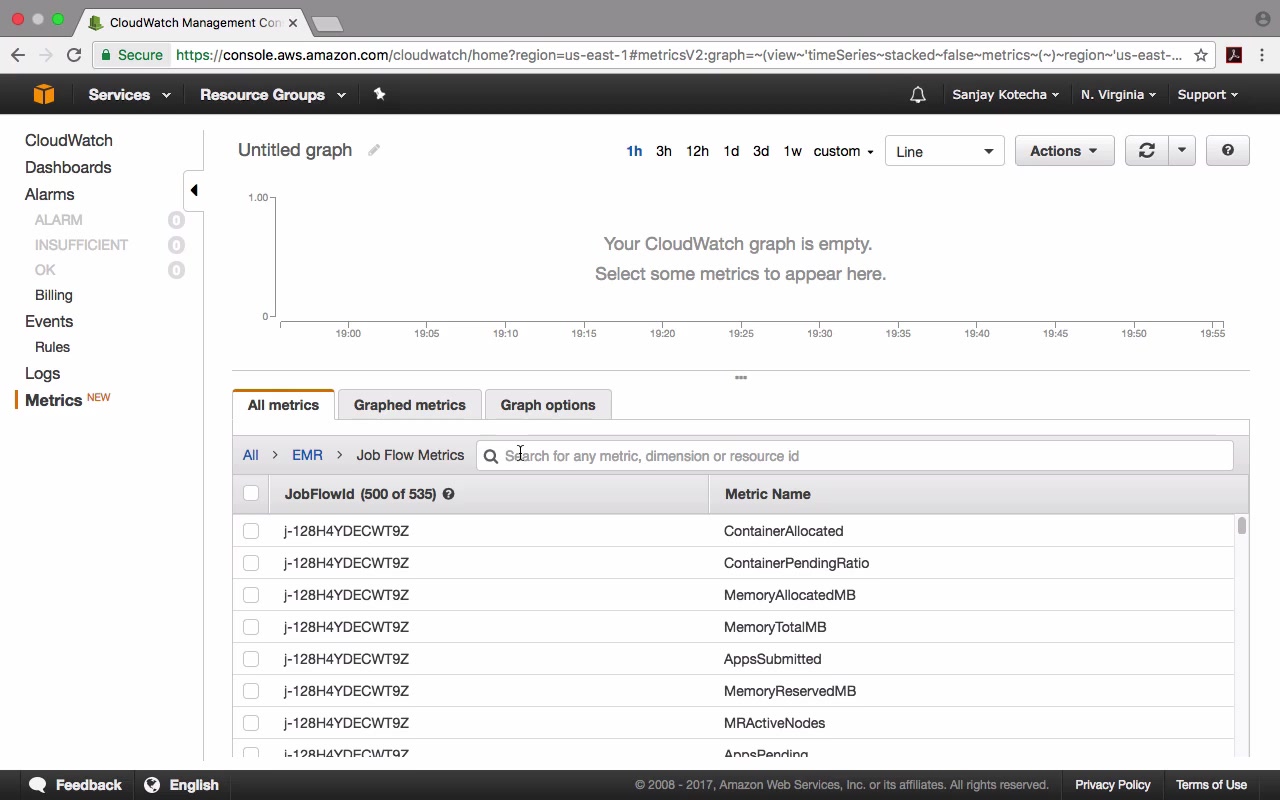Viewport: 1280px width, 800px height.
Task: Open the Chrome menu dots
Action: pos(1263,55)
